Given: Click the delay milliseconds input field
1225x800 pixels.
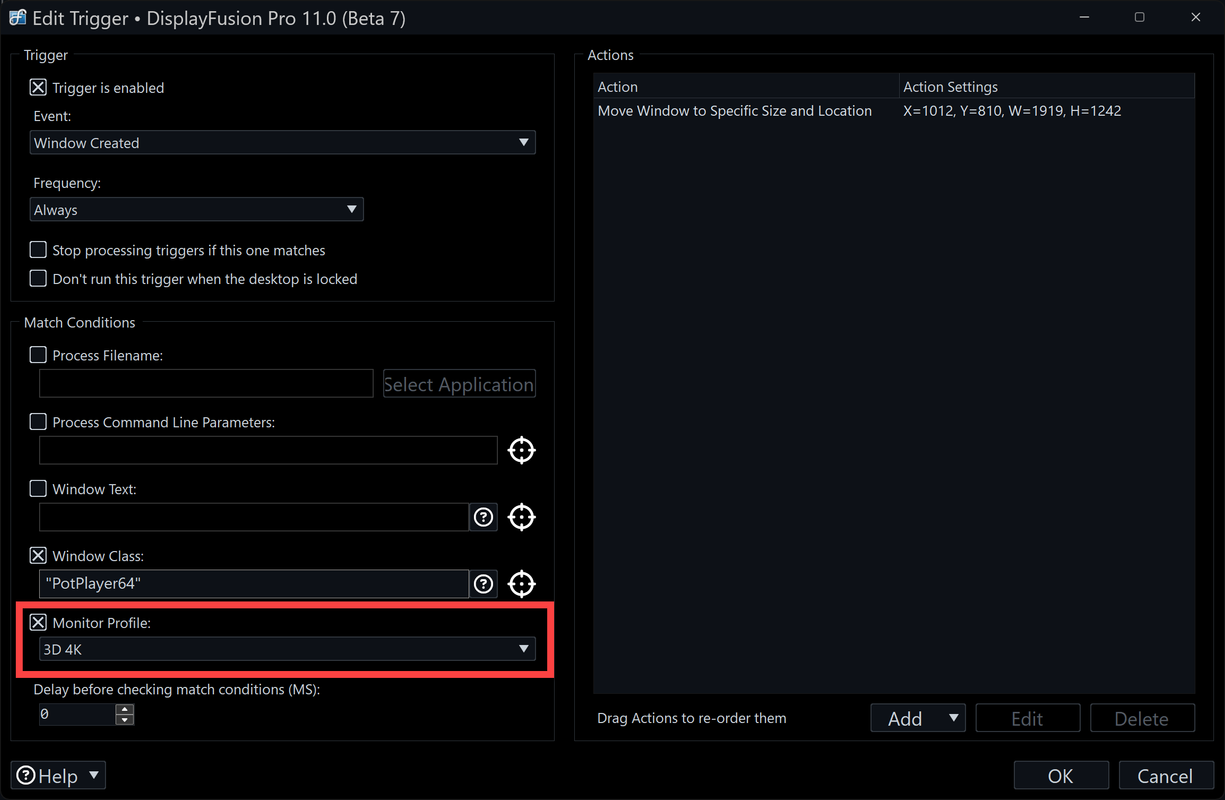Looking at the screenshot, I should coord(77,715).
